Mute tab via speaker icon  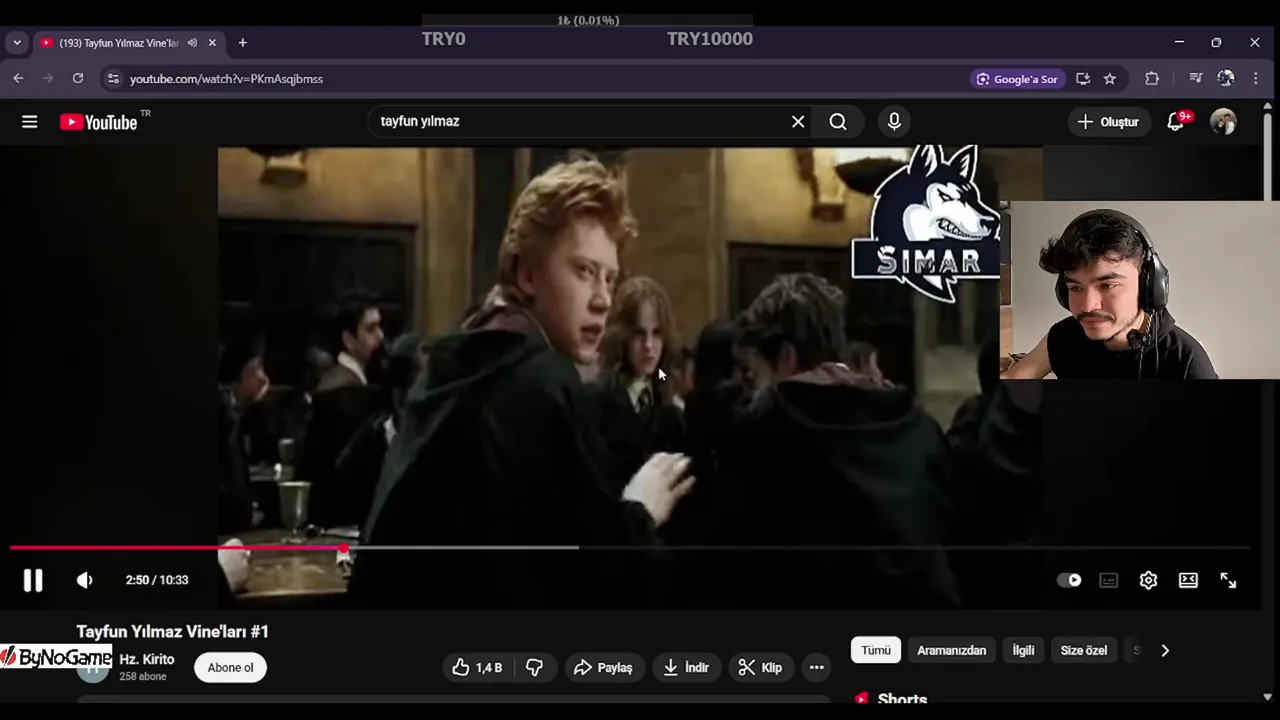[x=192, y=43]
